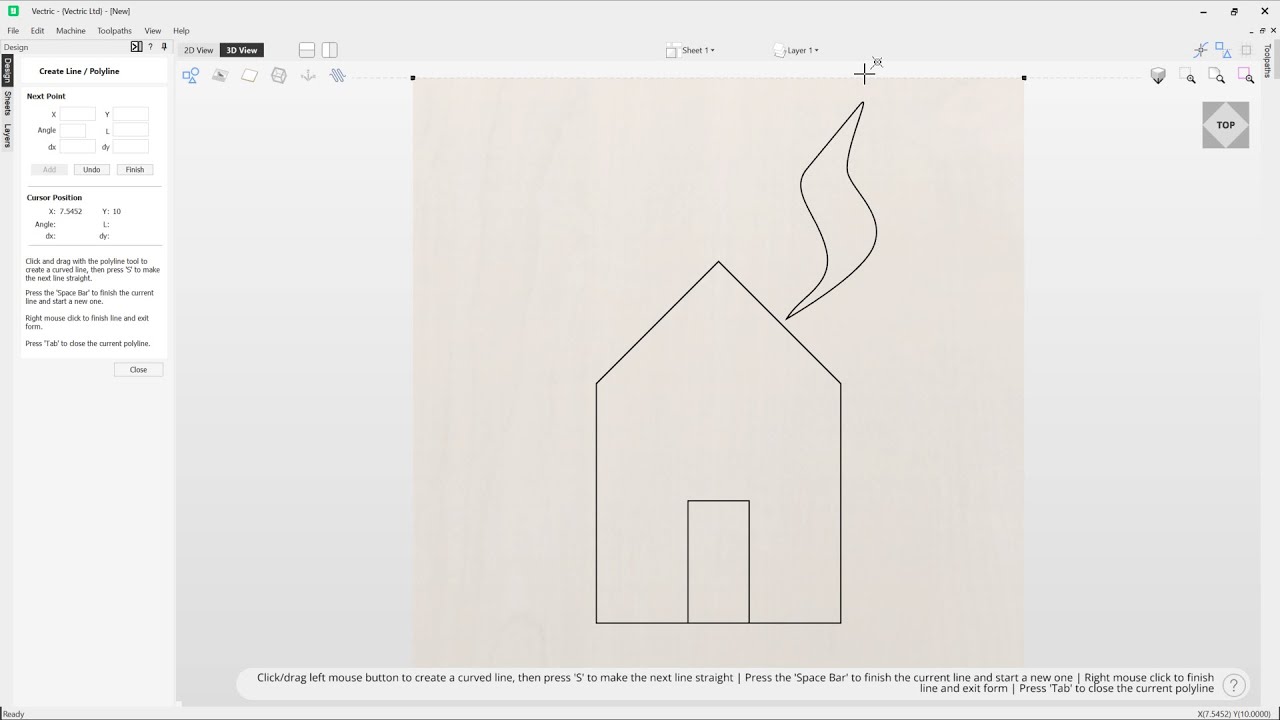The height and width of the screenshot is (720, 1280).
Task: Split the view horizontally with the tile icon
Action: coord(307,50)
